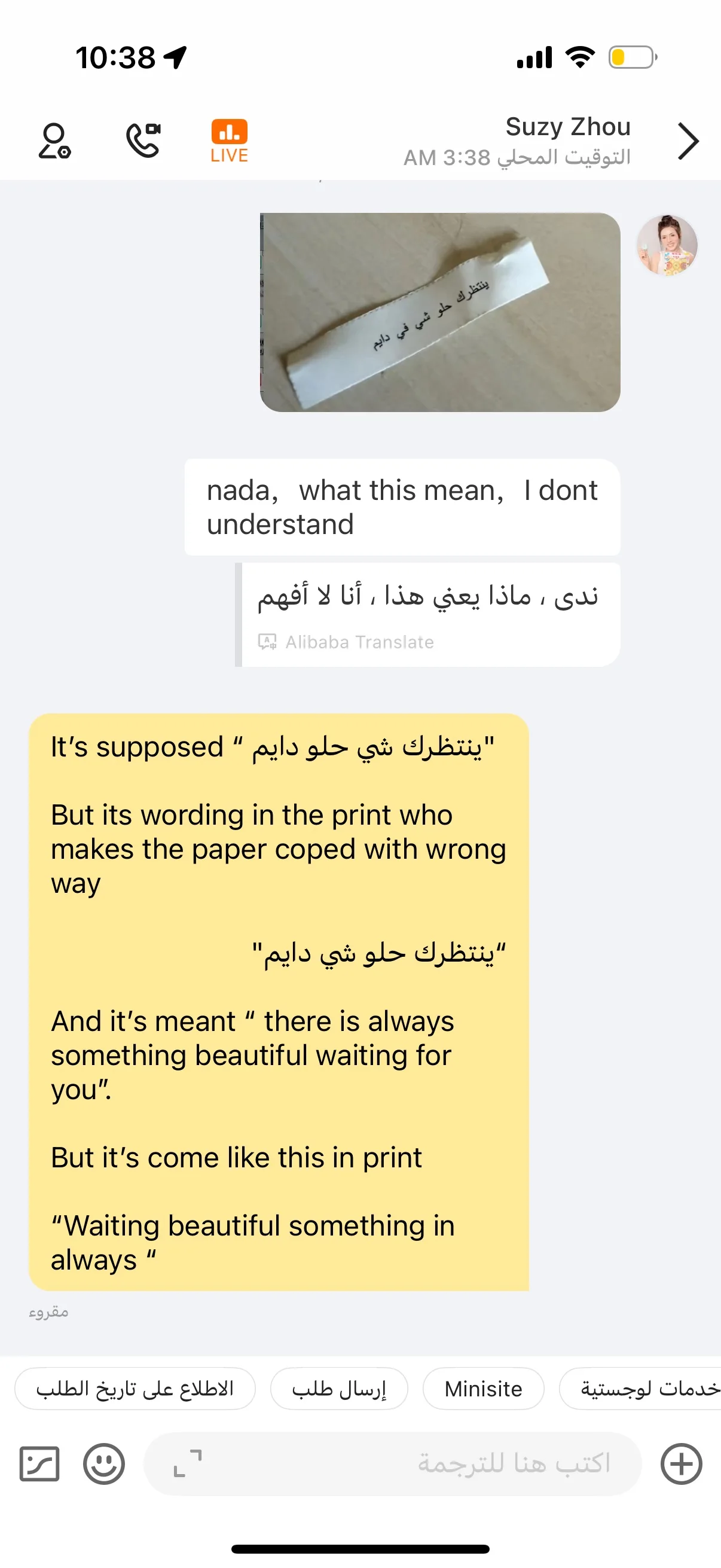
Task: Open الاطلاع على تاريخ الطلب chip
Action: point(135,1389)
